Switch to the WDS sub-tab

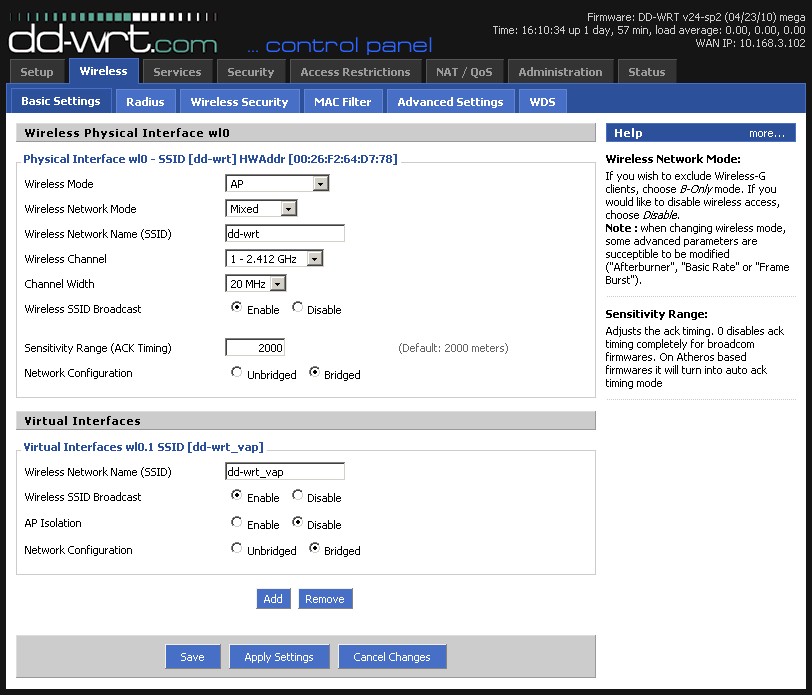coord(542,102)
